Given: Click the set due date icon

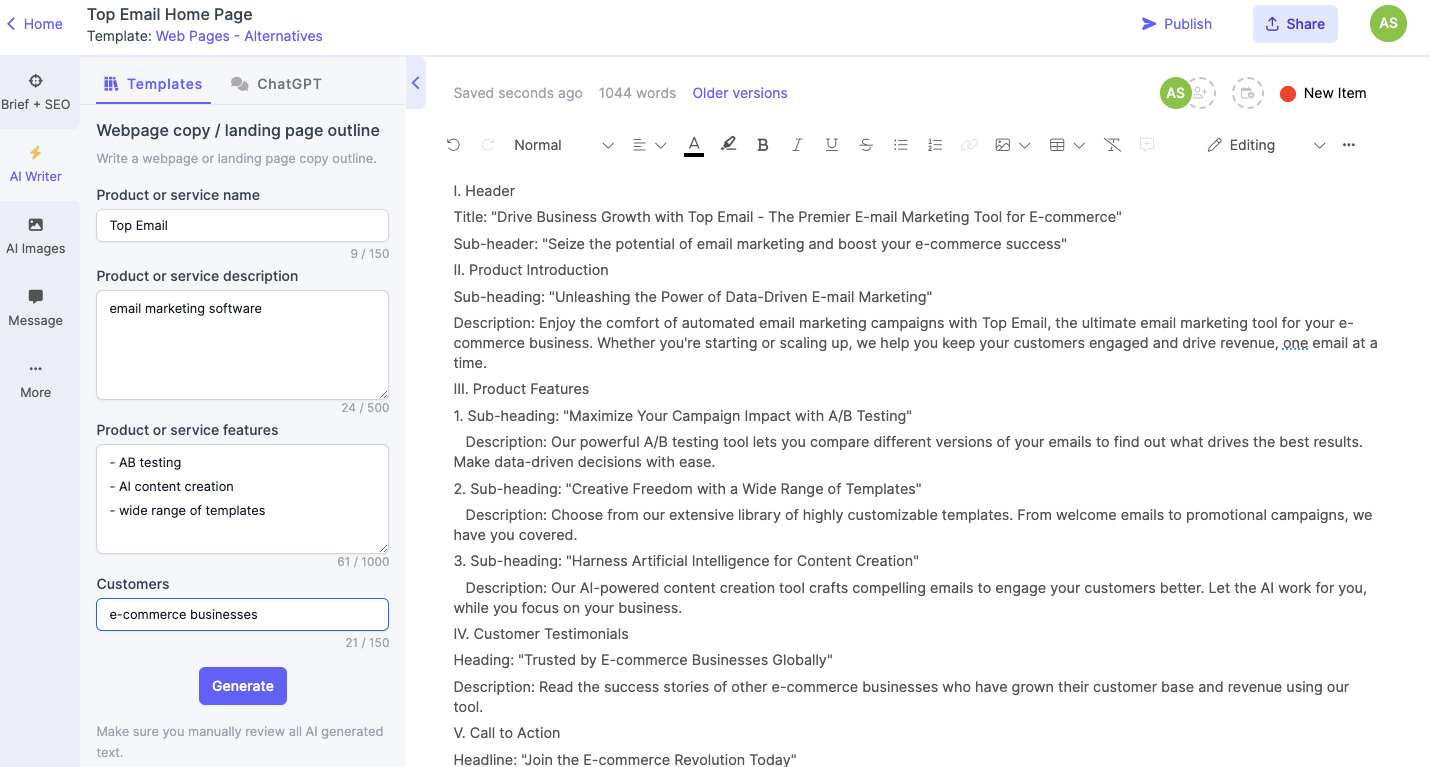Looking at the screenshot, I should (x=1246, y=93).
